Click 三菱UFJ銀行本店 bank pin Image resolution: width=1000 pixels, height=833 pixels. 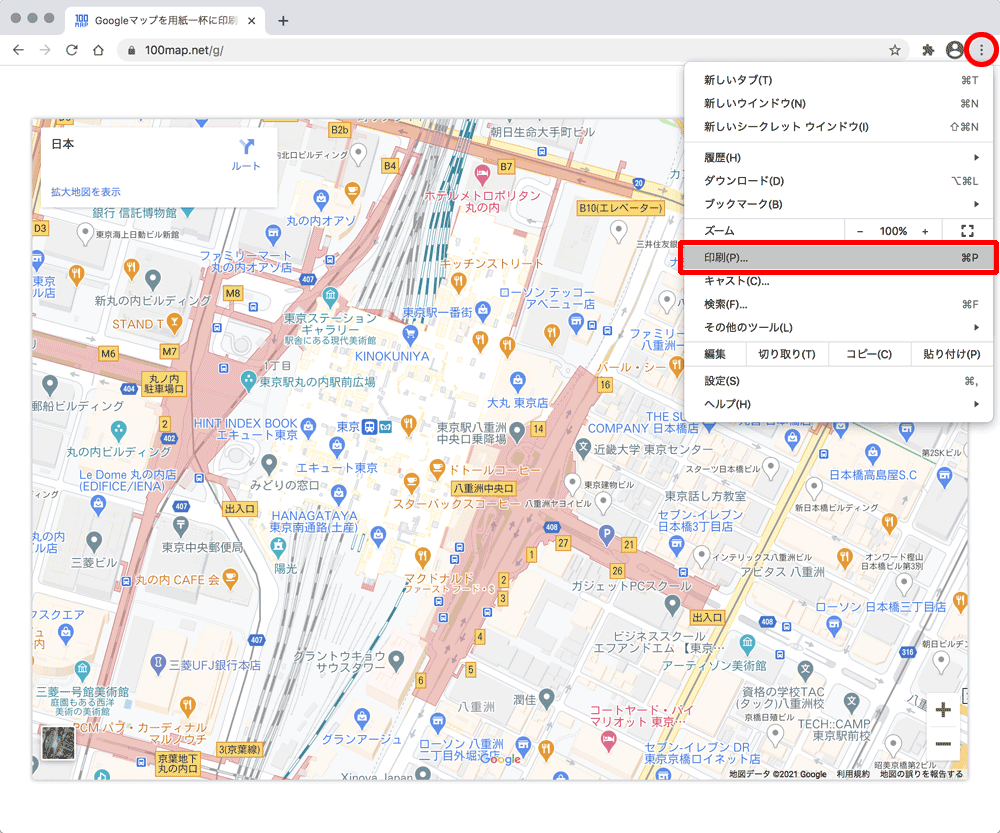pos(158,663)
